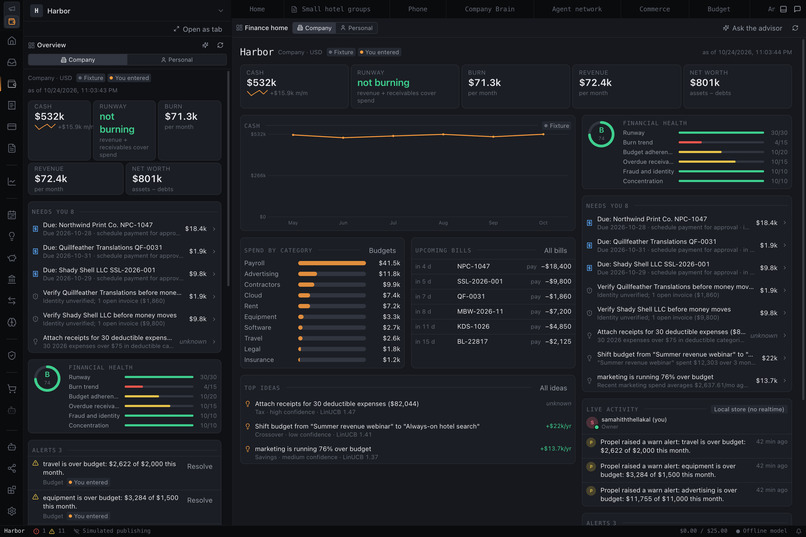
Task: Refresh the Finance home main view
Action: pos(795,28)
